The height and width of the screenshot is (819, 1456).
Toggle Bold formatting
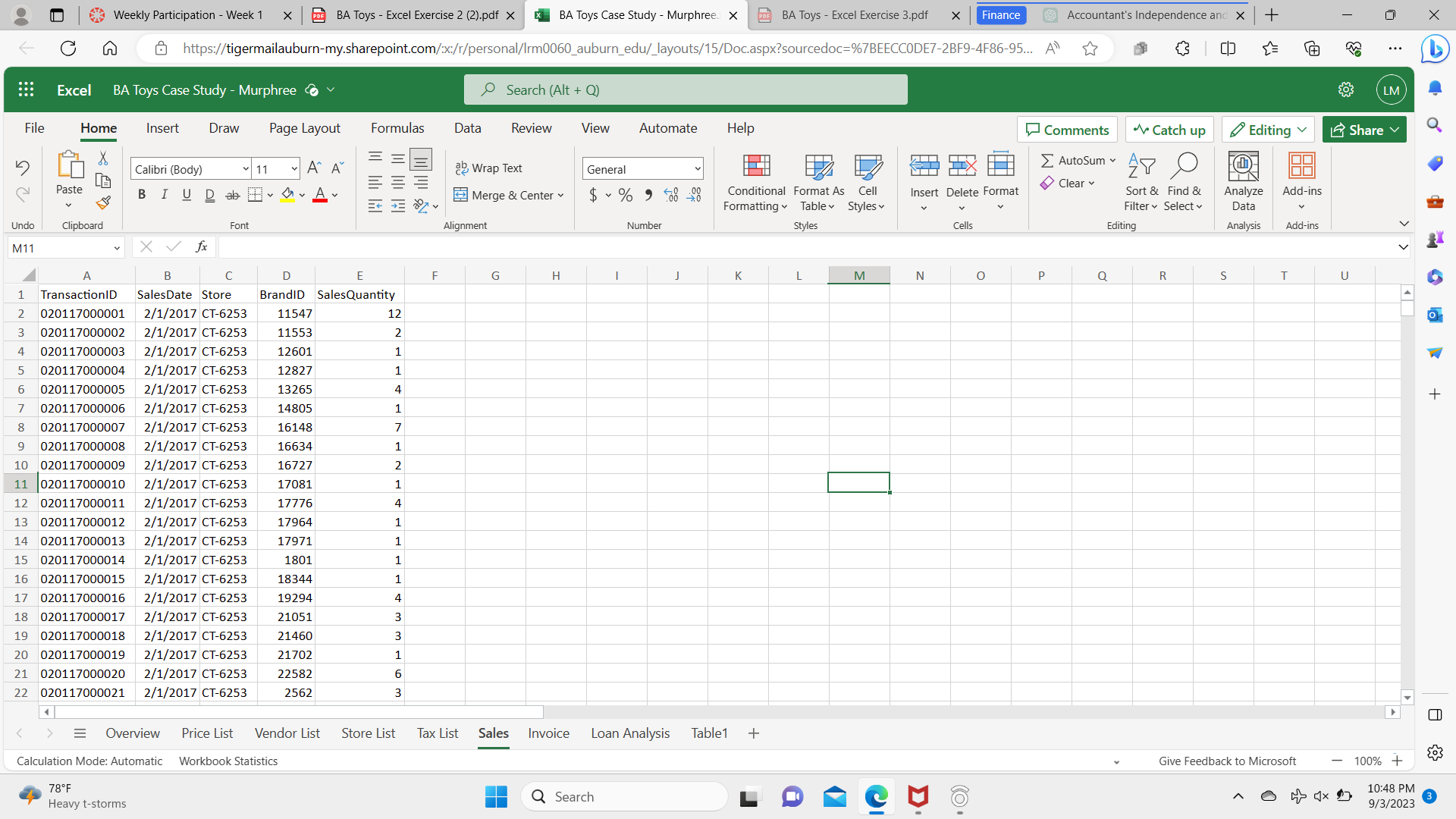[x=142, y=196]
